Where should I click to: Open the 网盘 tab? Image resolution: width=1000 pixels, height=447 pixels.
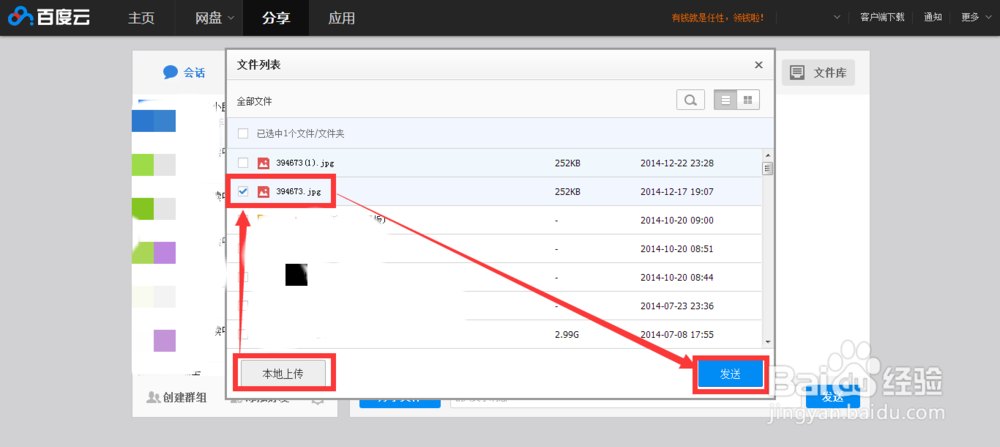[209, 18]
